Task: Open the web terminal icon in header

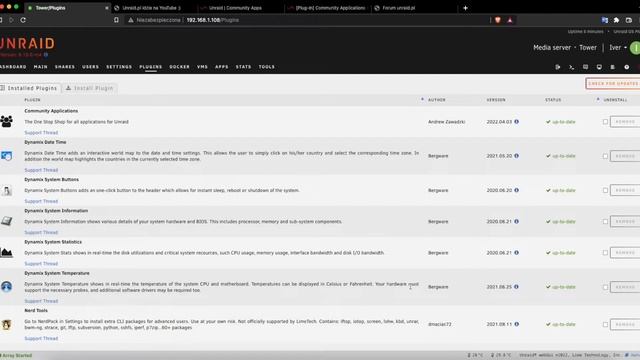Action: (x=571, y=67)
